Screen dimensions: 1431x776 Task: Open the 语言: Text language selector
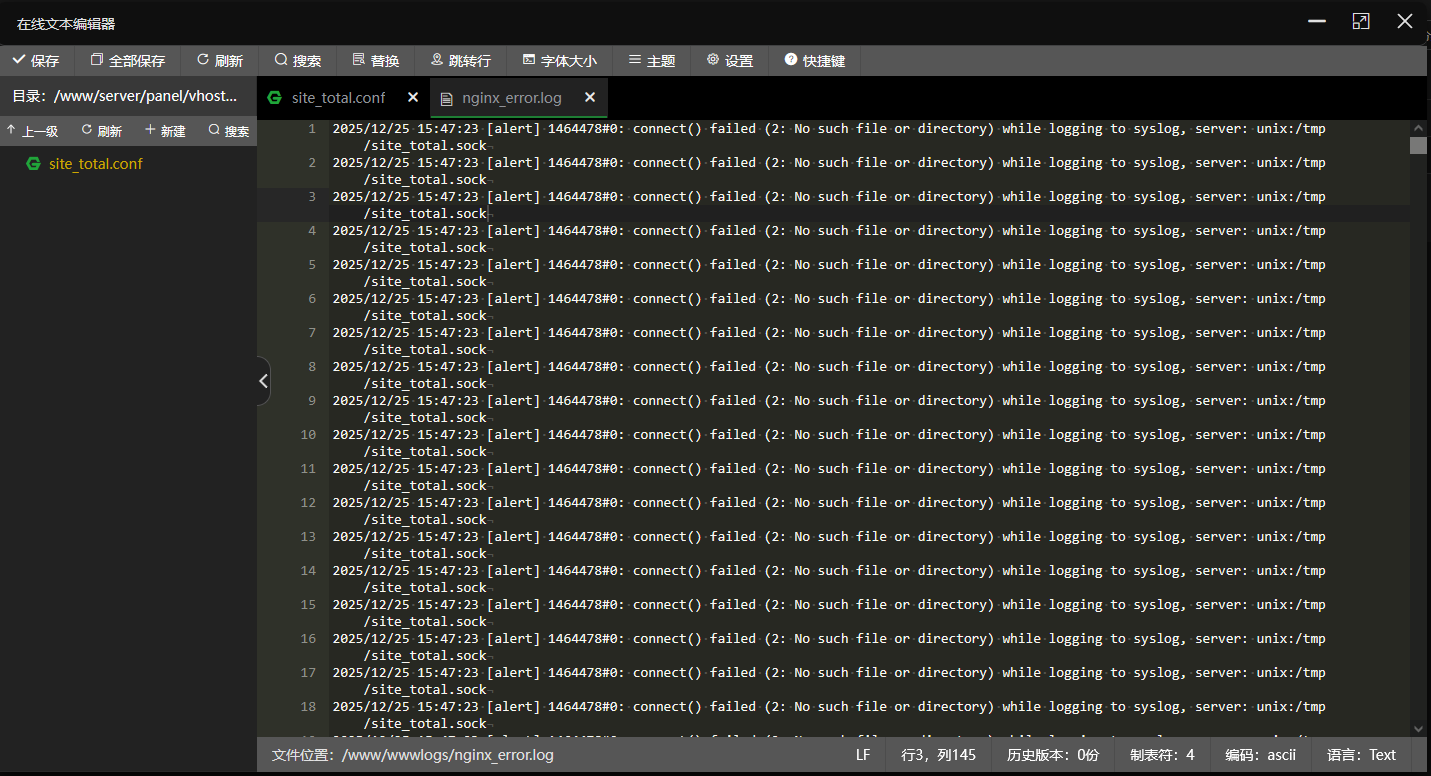tap(1361, 754)
